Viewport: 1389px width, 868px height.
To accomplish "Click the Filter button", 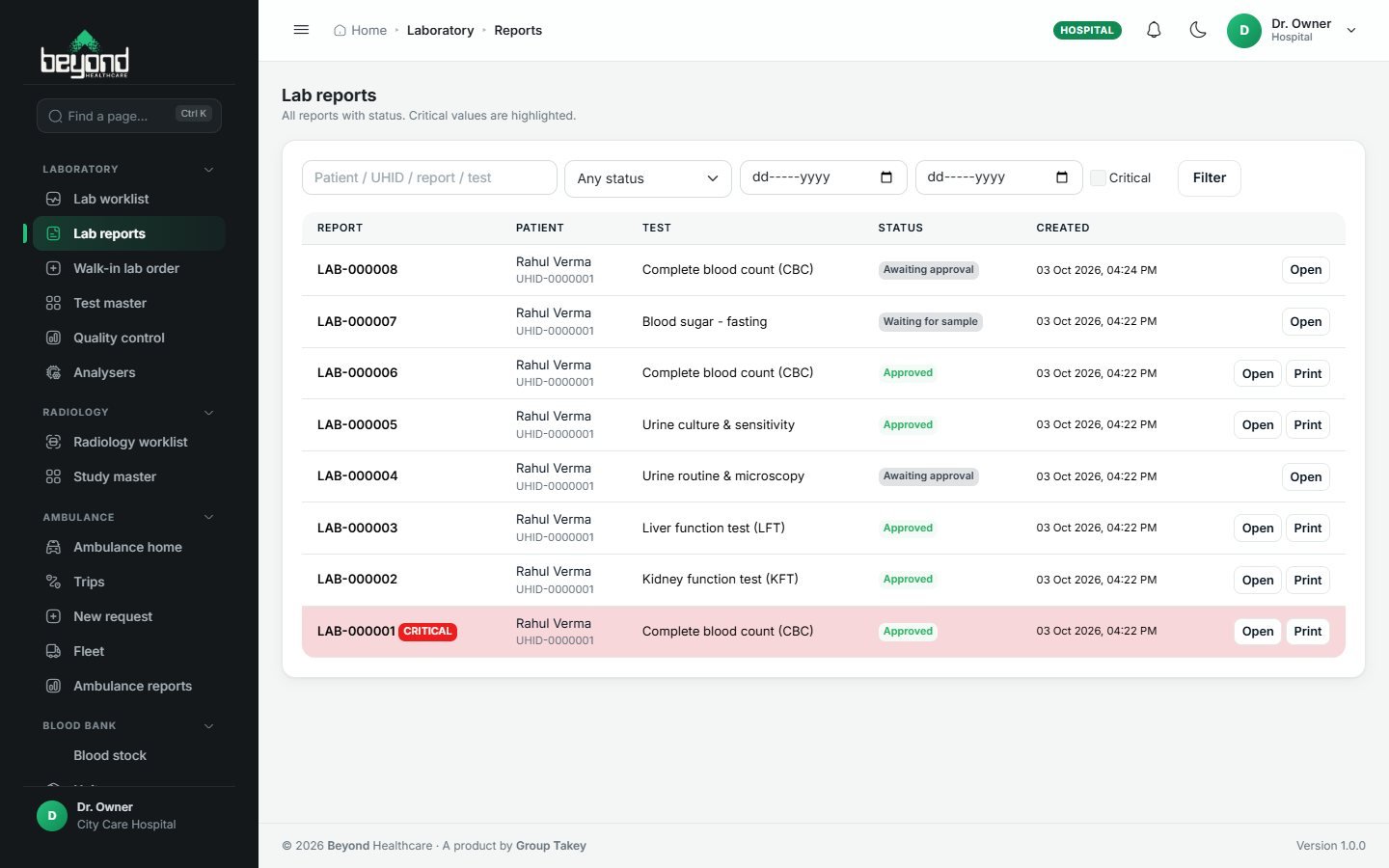I will 1210,177.
